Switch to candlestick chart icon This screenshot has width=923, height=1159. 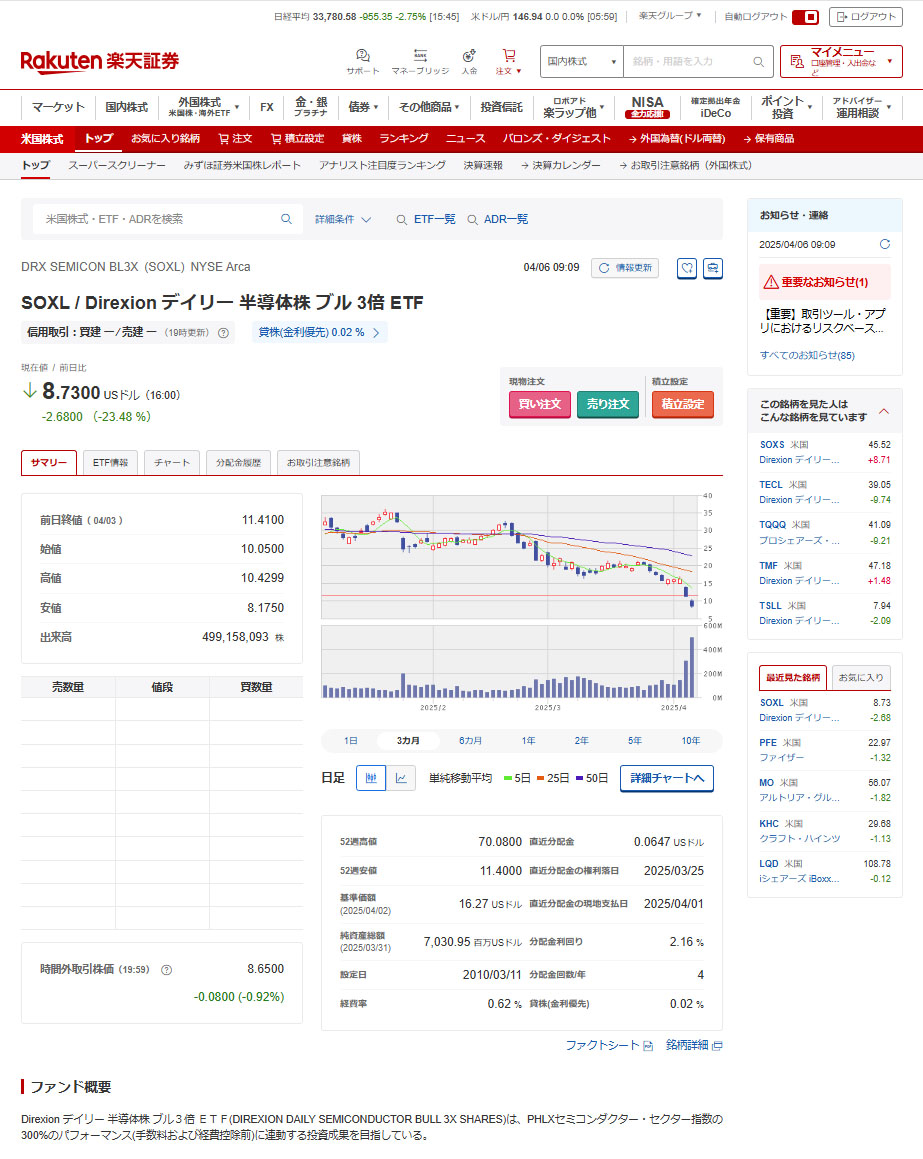tap(371, 778)
